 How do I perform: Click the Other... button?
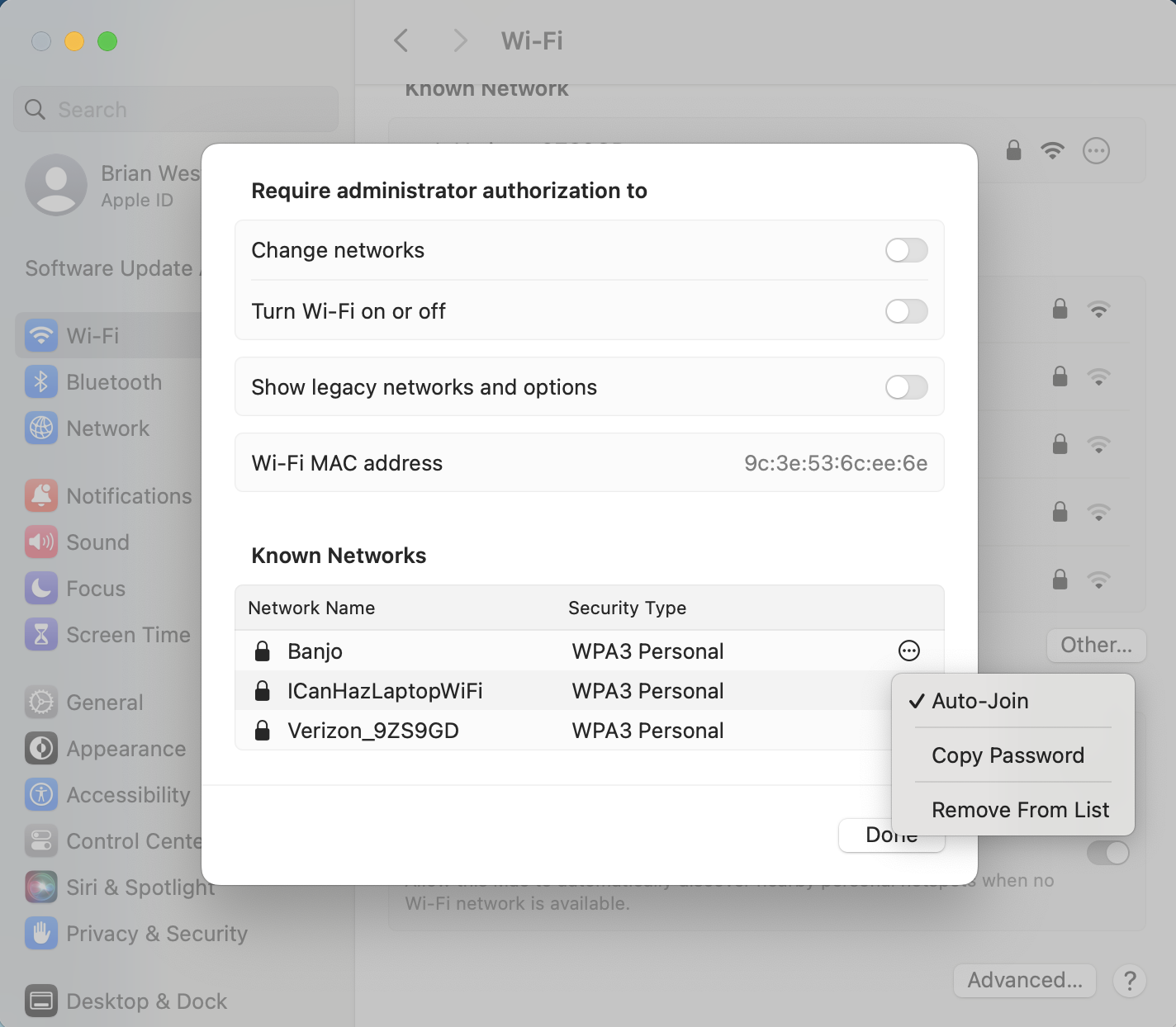pos(1096,645)
